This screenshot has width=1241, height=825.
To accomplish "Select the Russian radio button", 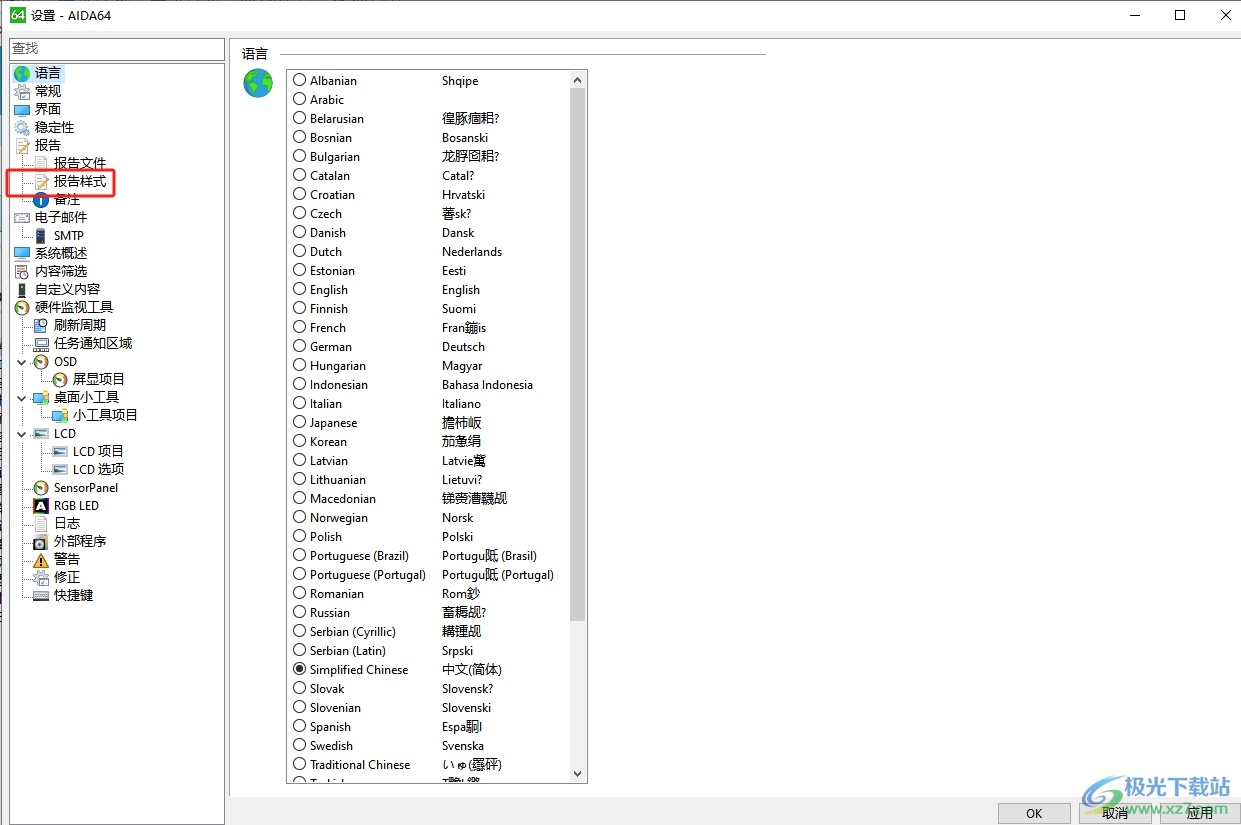I will [x=300, y=612].
